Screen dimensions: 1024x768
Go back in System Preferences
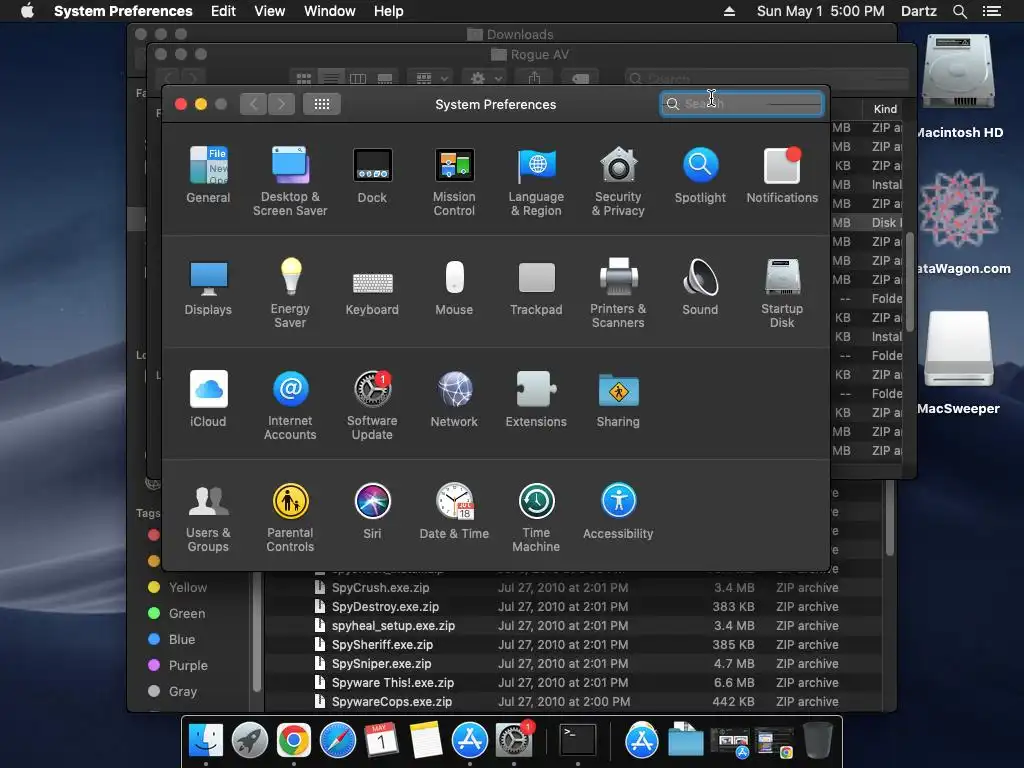pyautogui.click(x=253, y=104)
